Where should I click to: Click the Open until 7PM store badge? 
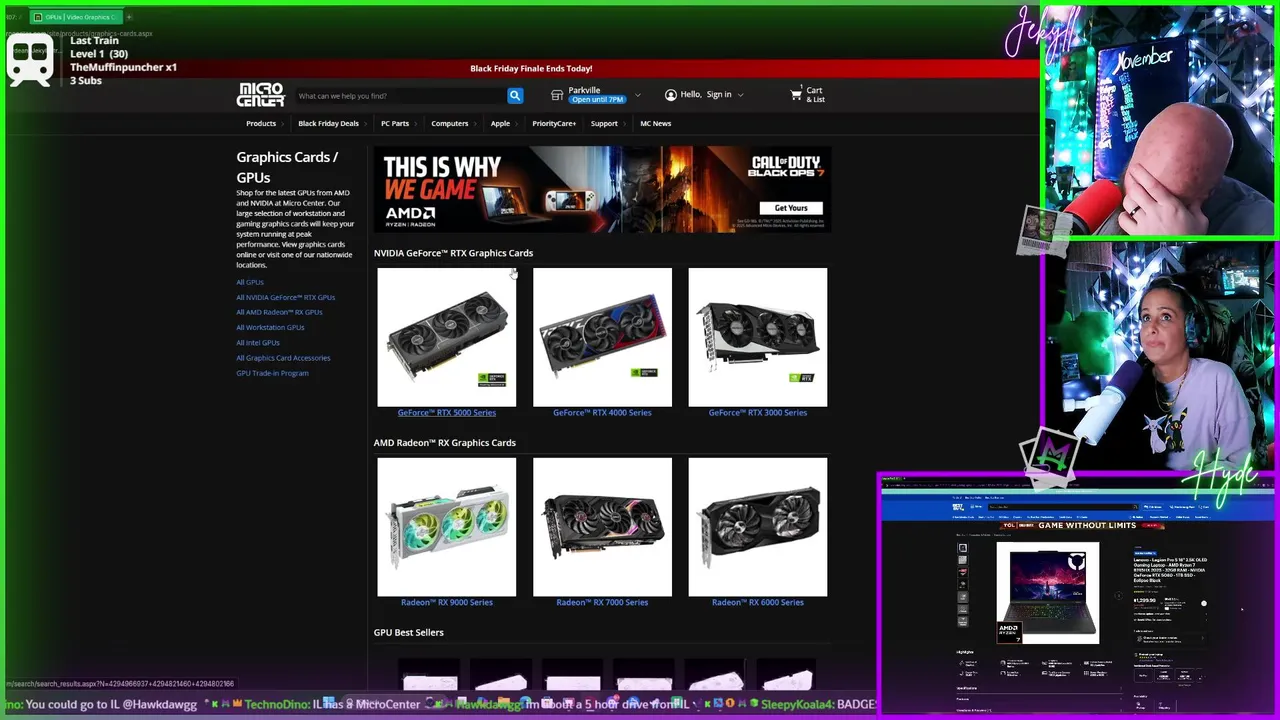point(598,100)
